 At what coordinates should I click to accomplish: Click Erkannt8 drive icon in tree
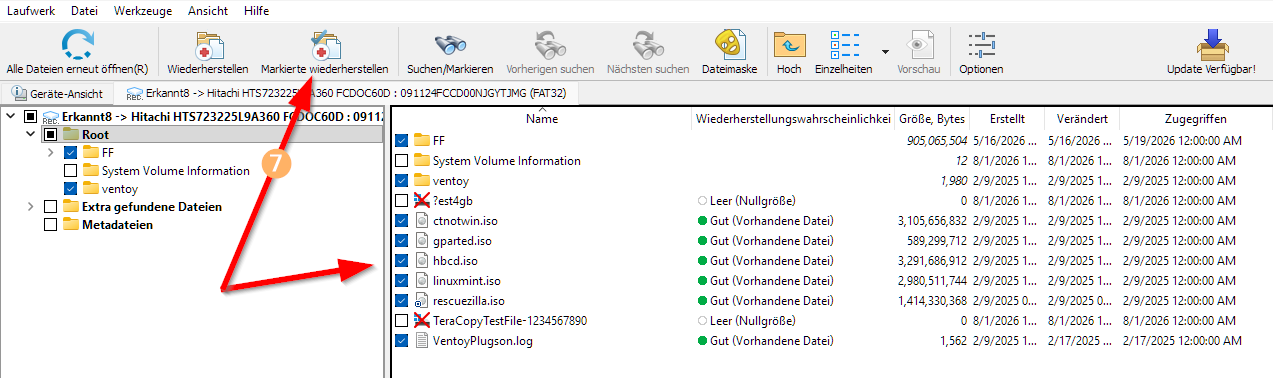click(x=50, y=117)
